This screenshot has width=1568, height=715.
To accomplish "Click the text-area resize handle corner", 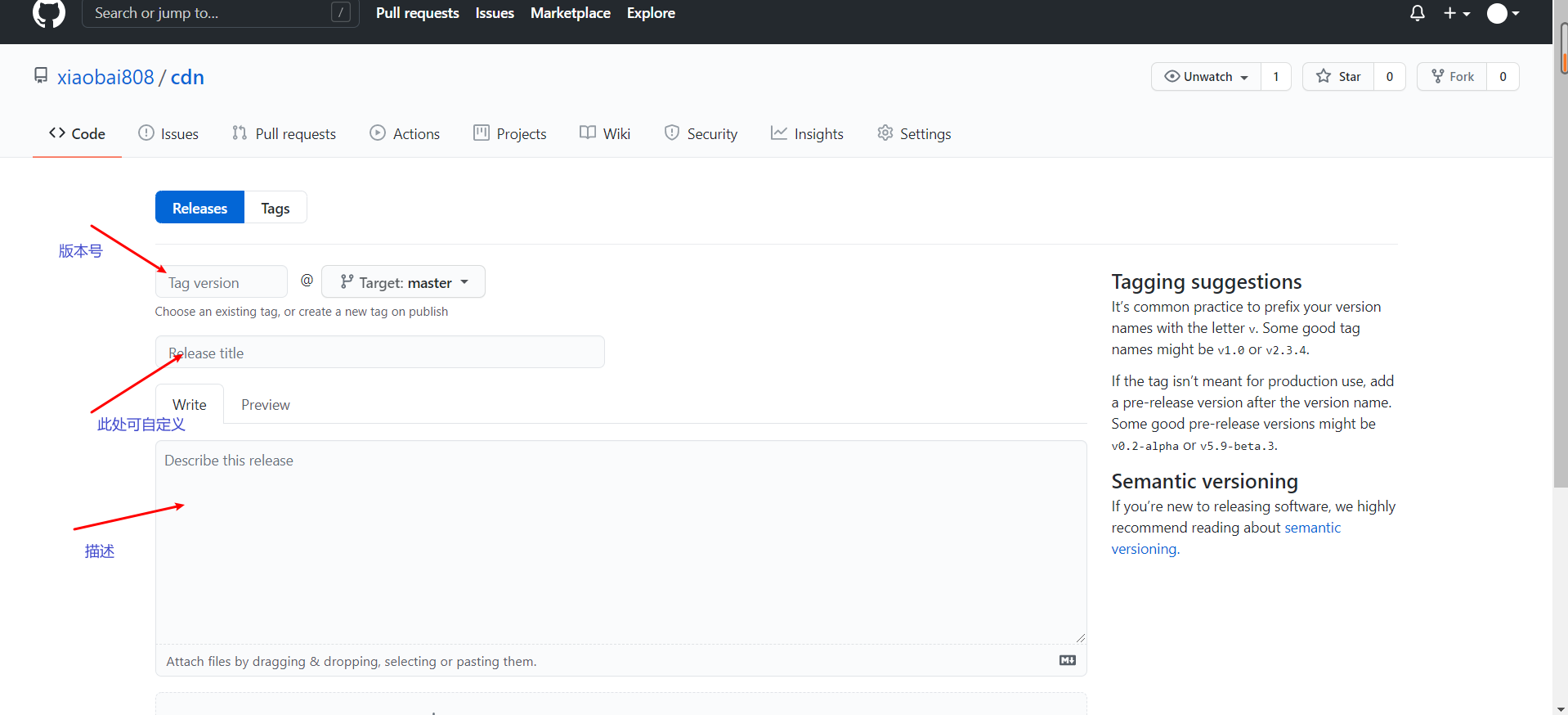I will pyautogui.click(x=1081, y=638).
